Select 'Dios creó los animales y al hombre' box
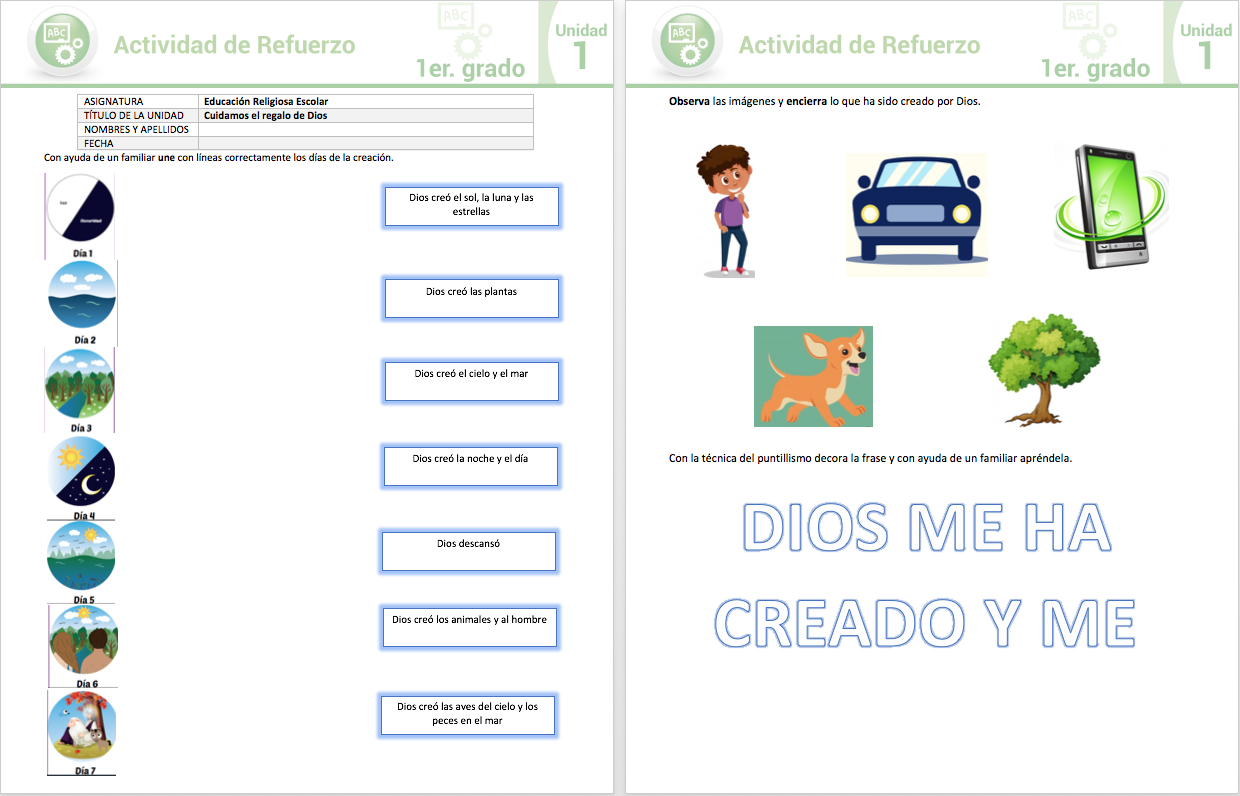The height and width of the screenshot is (796, 1240). [x=469, y=627]
